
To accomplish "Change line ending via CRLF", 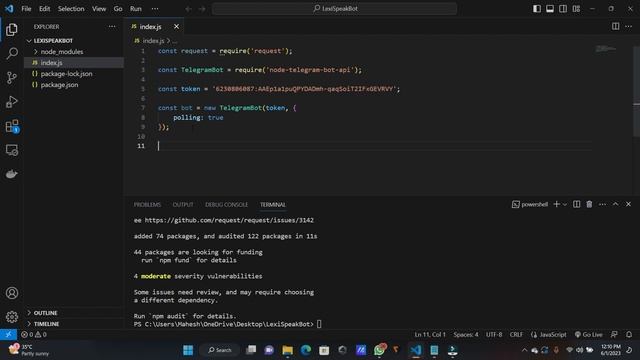I will (x=516, y=335).
